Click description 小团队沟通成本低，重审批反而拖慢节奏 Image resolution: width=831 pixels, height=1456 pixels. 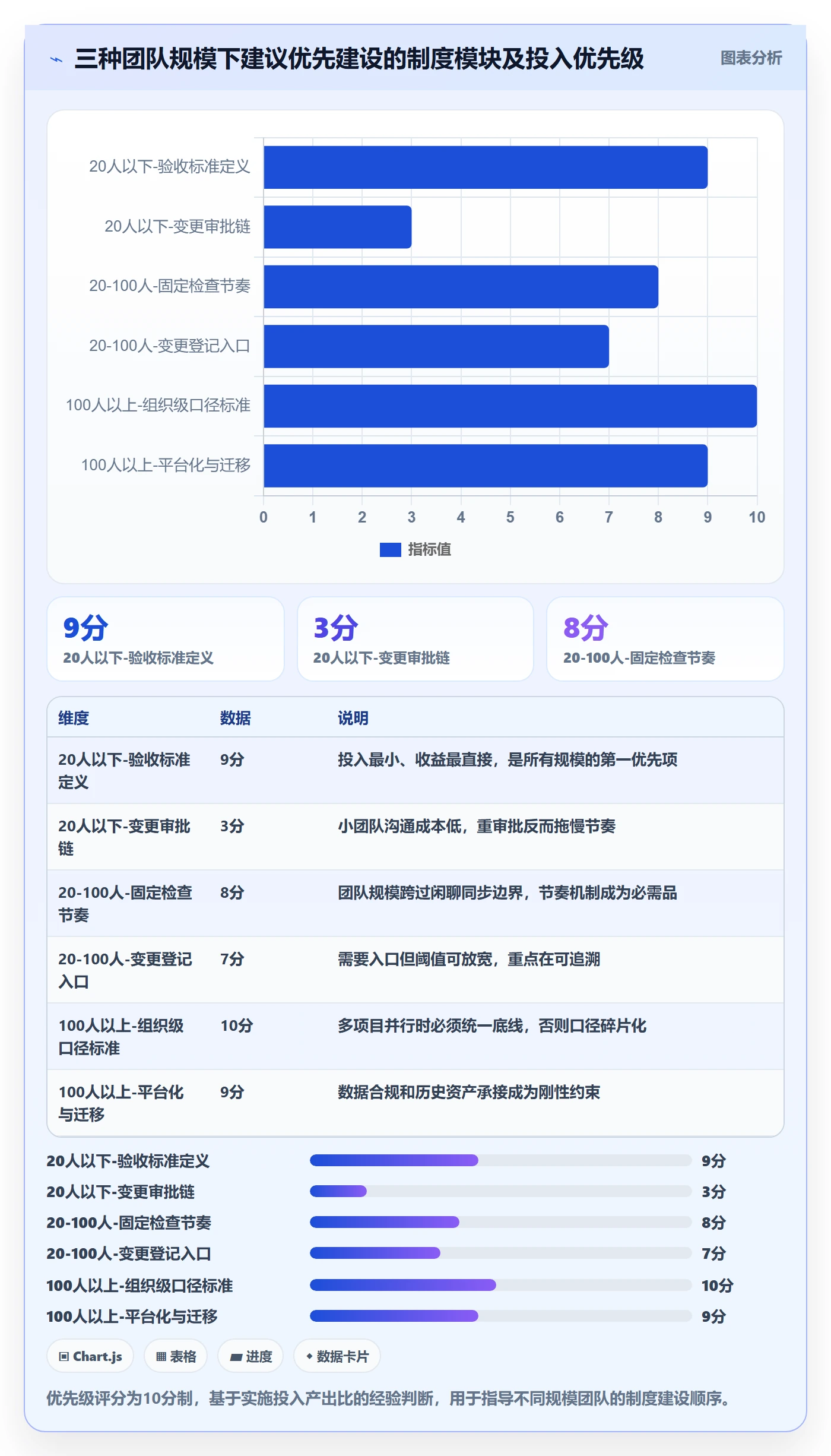[x=477, y=826]
